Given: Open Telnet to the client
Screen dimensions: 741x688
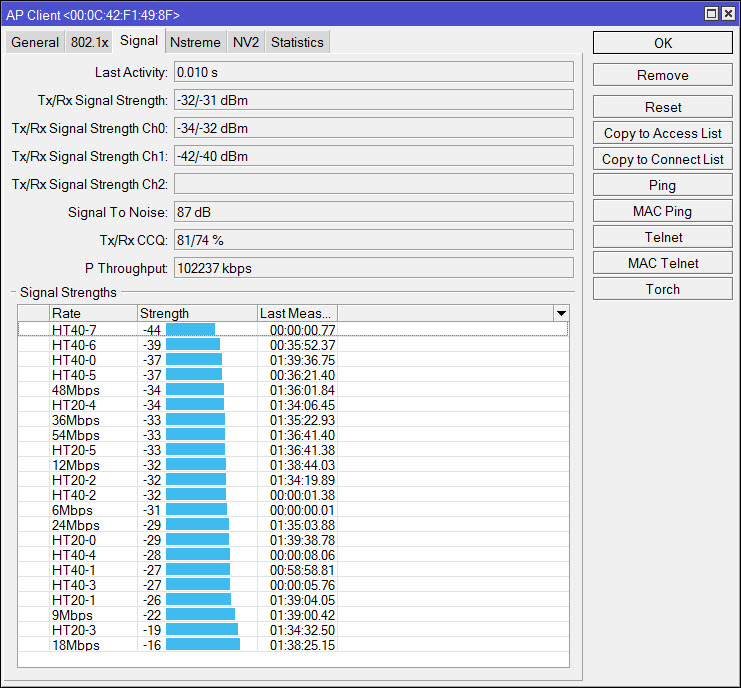Looking at the screenshot, I should point(663,237).
